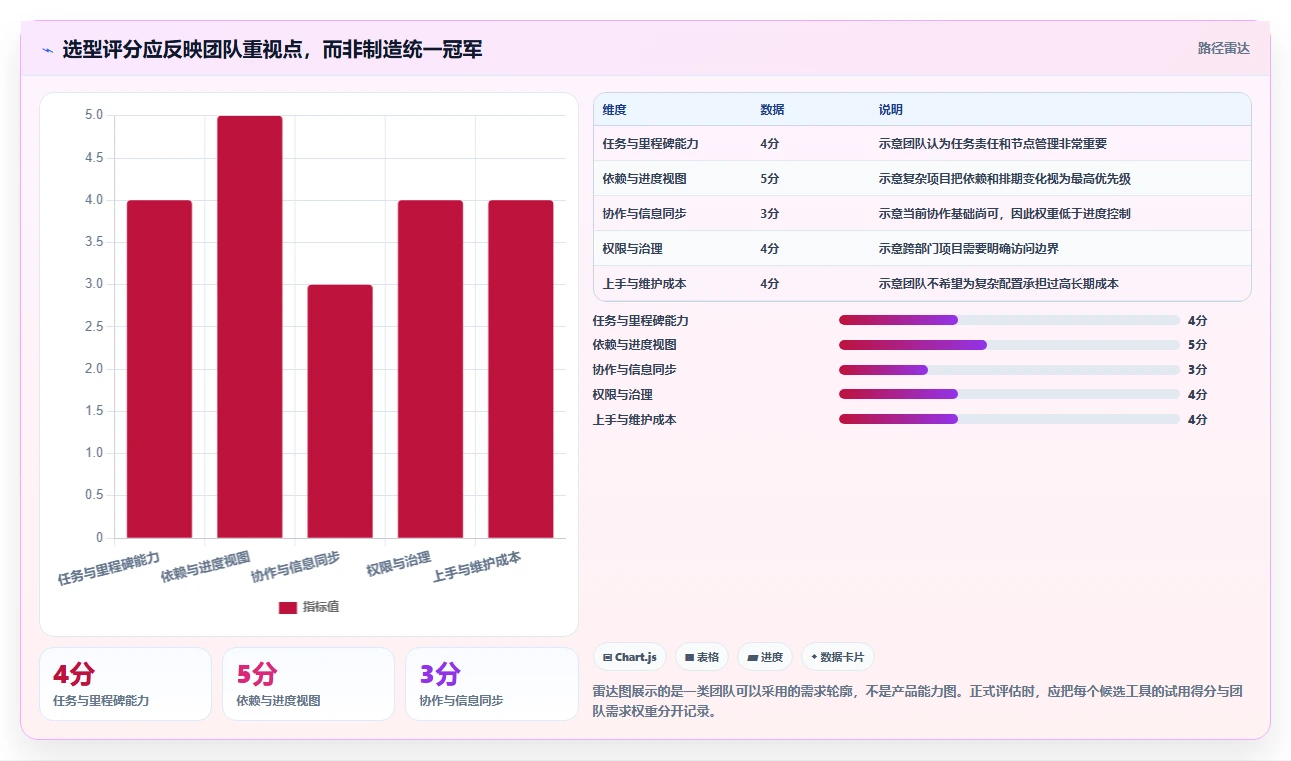Image resolution: width=1291 pixels, height=761 pixels.
Task: Select table cell 依赖与进度视图
Action: 644,179
